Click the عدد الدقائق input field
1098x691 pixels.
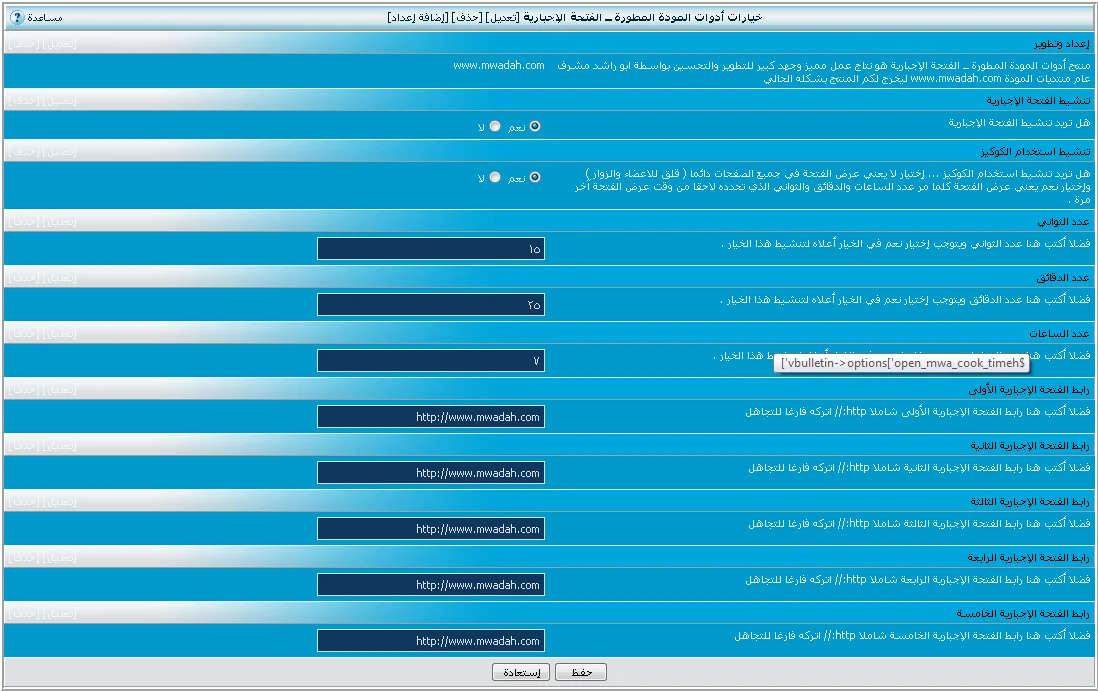(431, 305)
